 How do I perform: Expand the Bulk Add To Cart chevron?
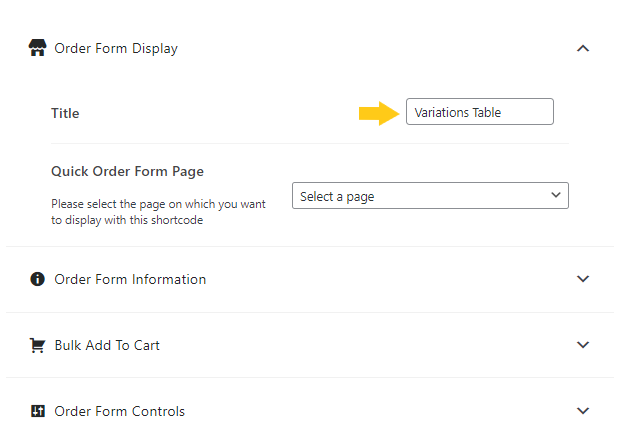[582, 345]
